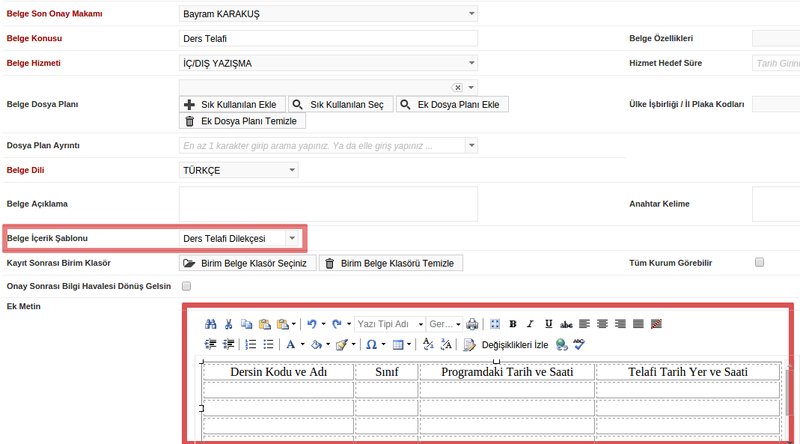Viewport: 800px width, 444px height.
Task: Click the Undo arrow icon
Action: click(312, 324)
